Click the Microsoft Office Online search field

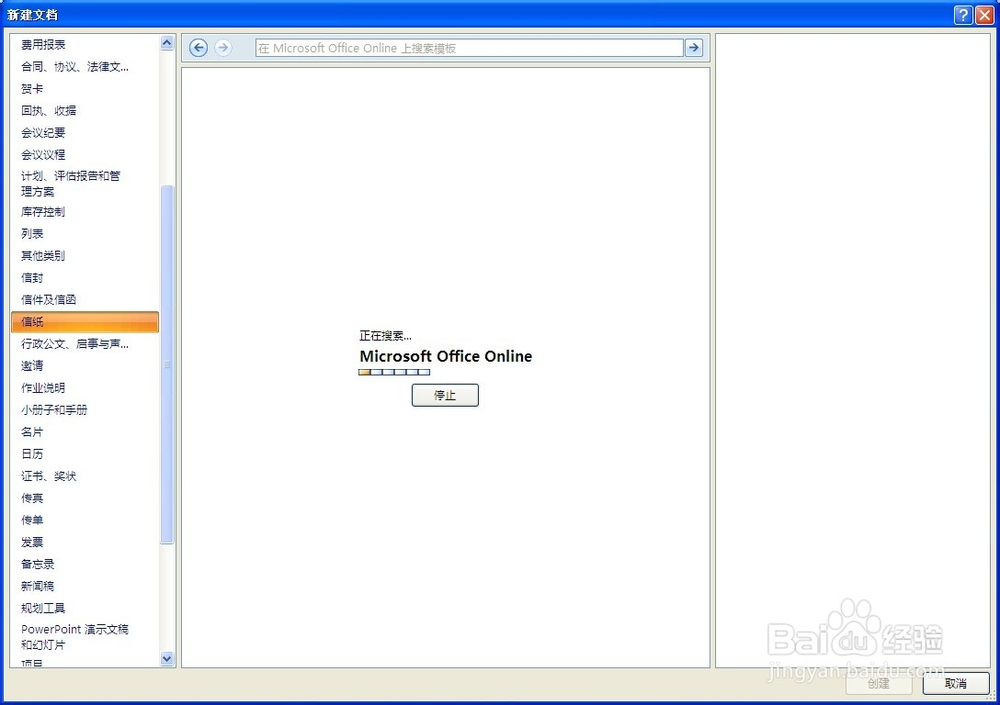[x=469, y=48]
